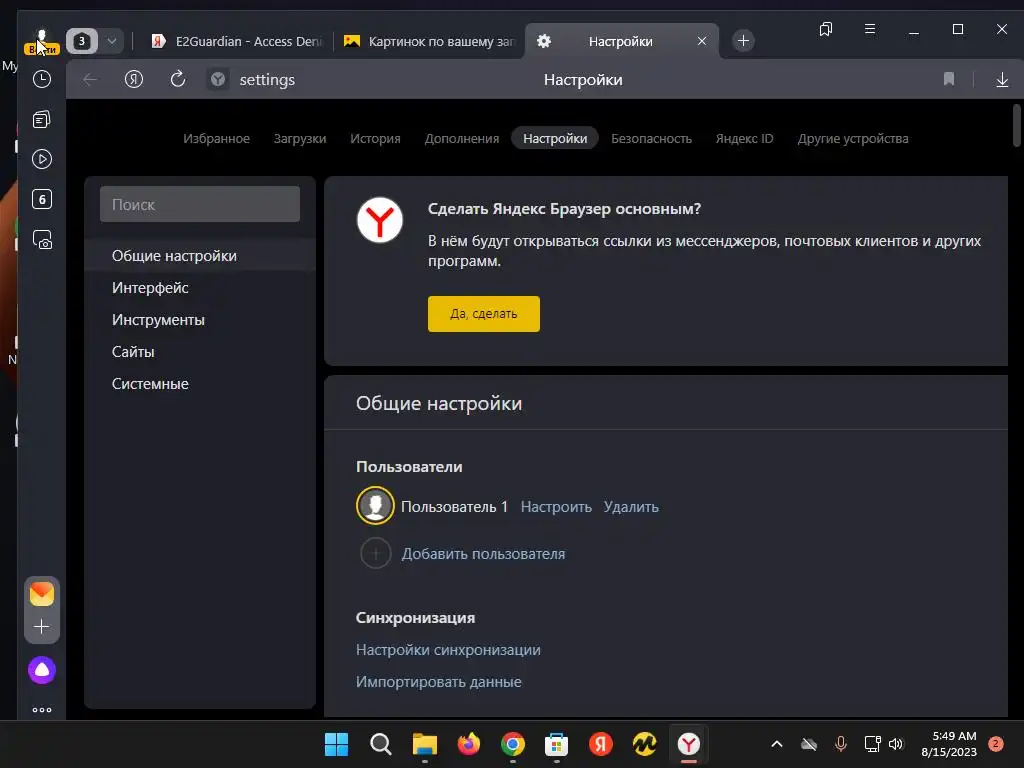Launch Alice voice assistant purple icon
1024x768 pixels.
tap(42, 670)
